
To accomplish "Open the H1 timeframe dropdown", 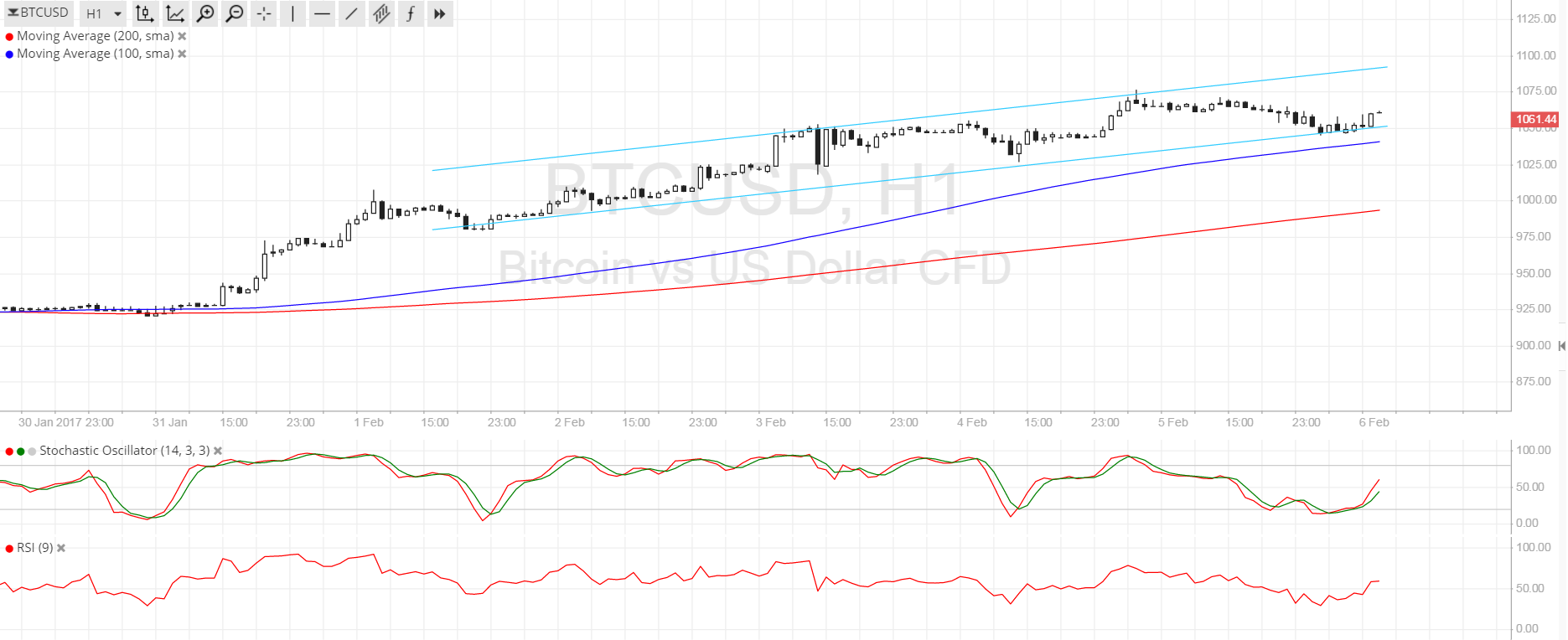I will (104, 13).
